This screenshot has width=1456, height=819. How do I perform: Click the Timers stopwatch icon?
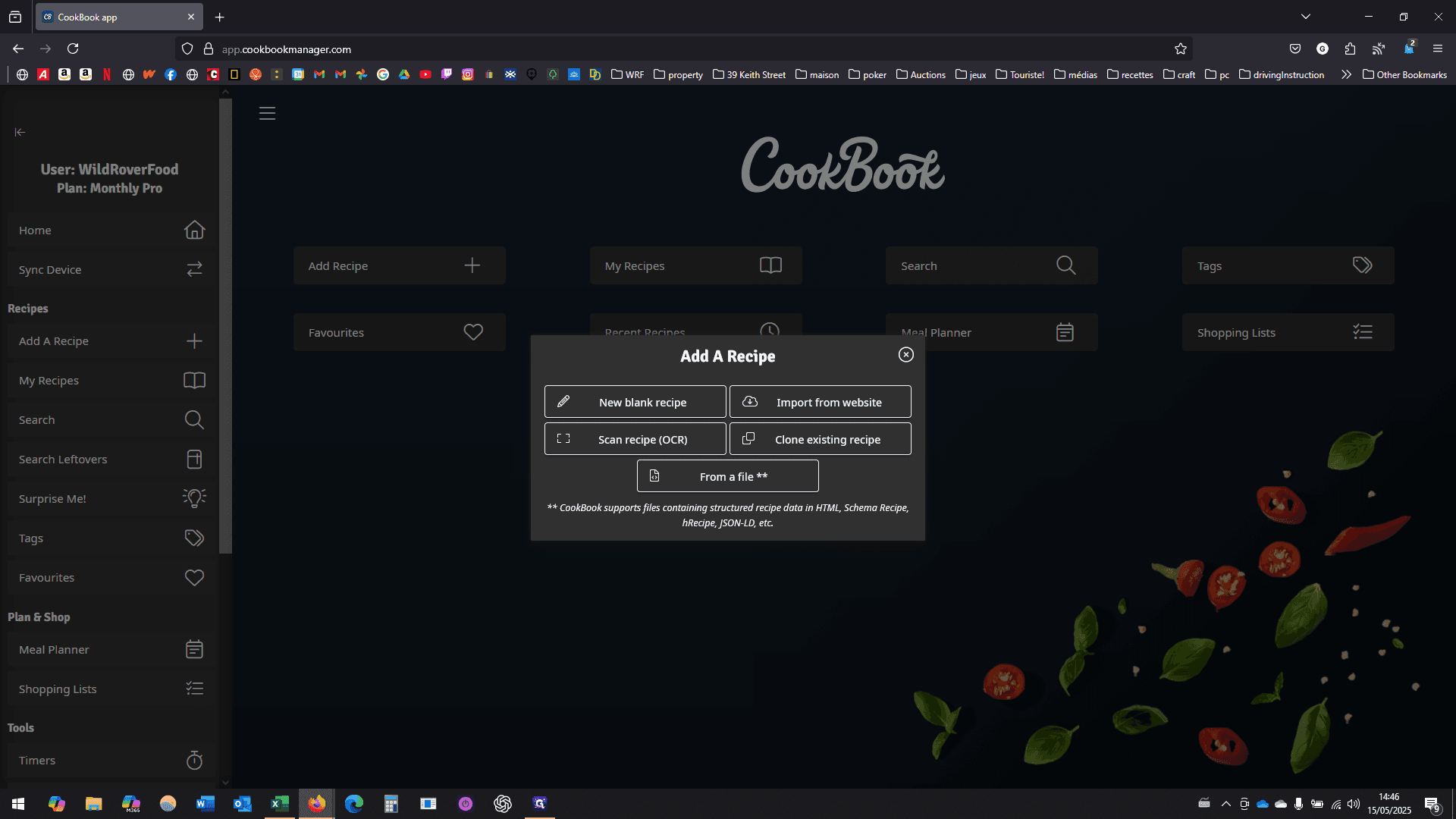[x=195, y=760]
